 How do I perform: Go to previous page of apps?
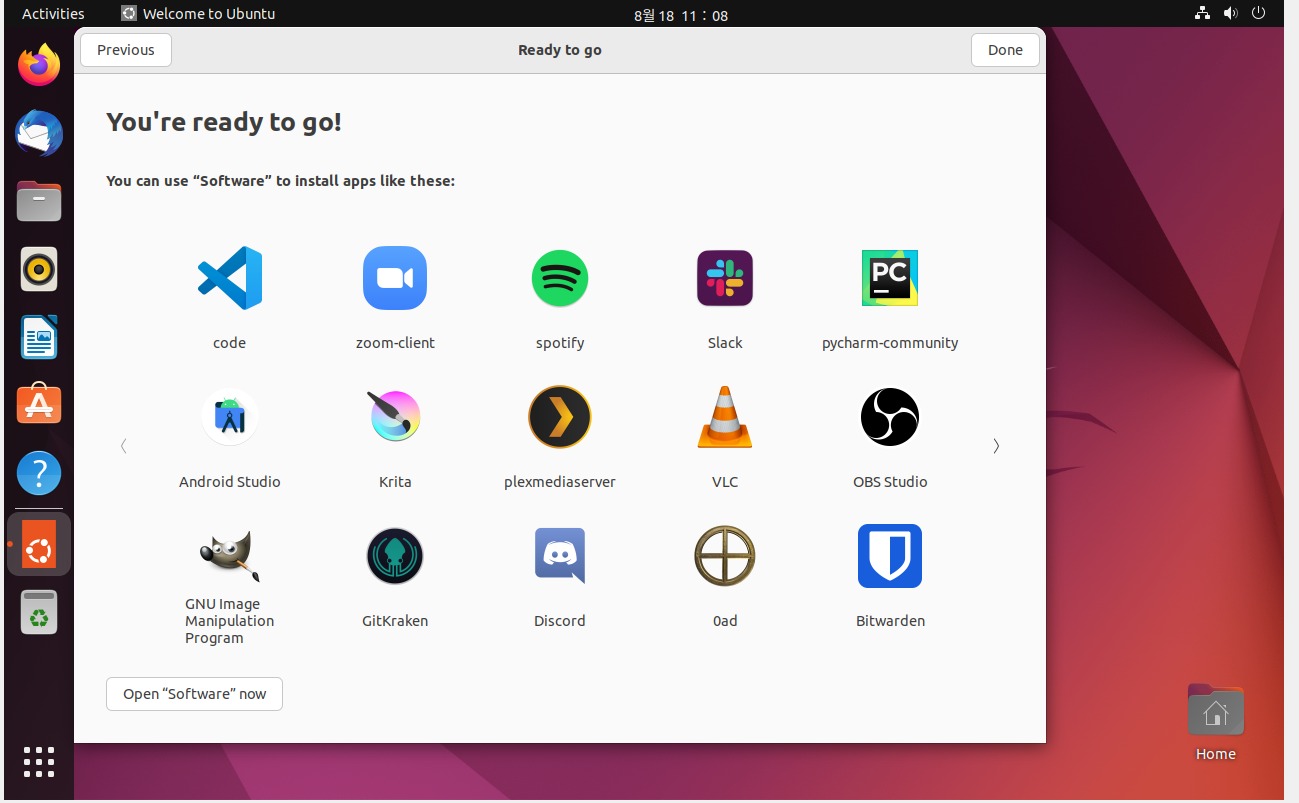pos(124,446)
